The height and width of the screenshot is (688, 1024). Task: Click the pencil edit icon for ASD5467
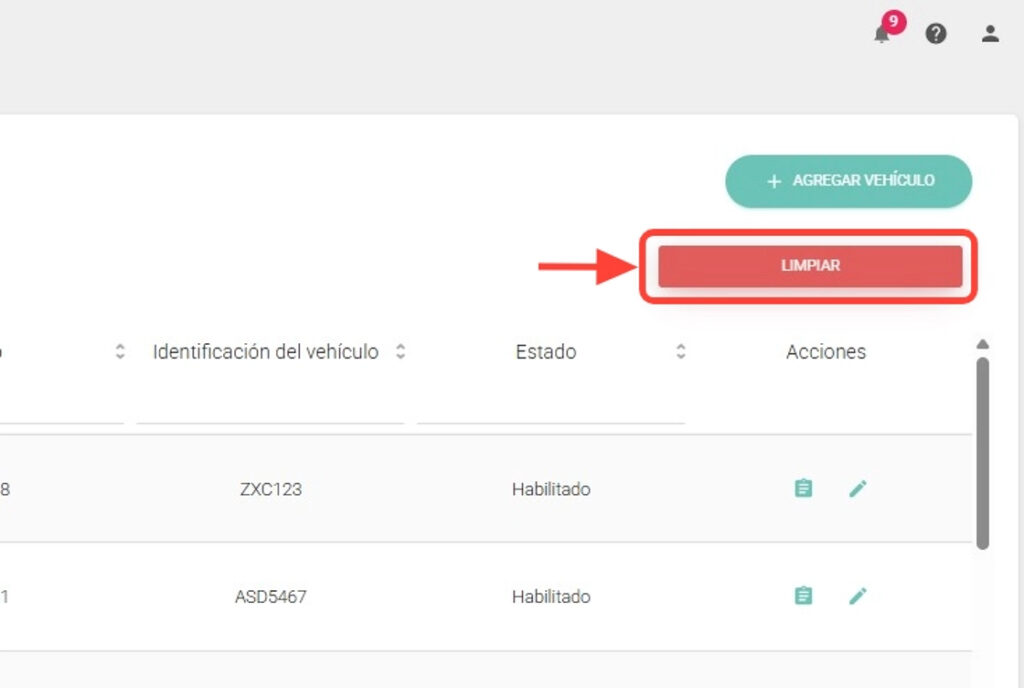[x=857, y=596]
